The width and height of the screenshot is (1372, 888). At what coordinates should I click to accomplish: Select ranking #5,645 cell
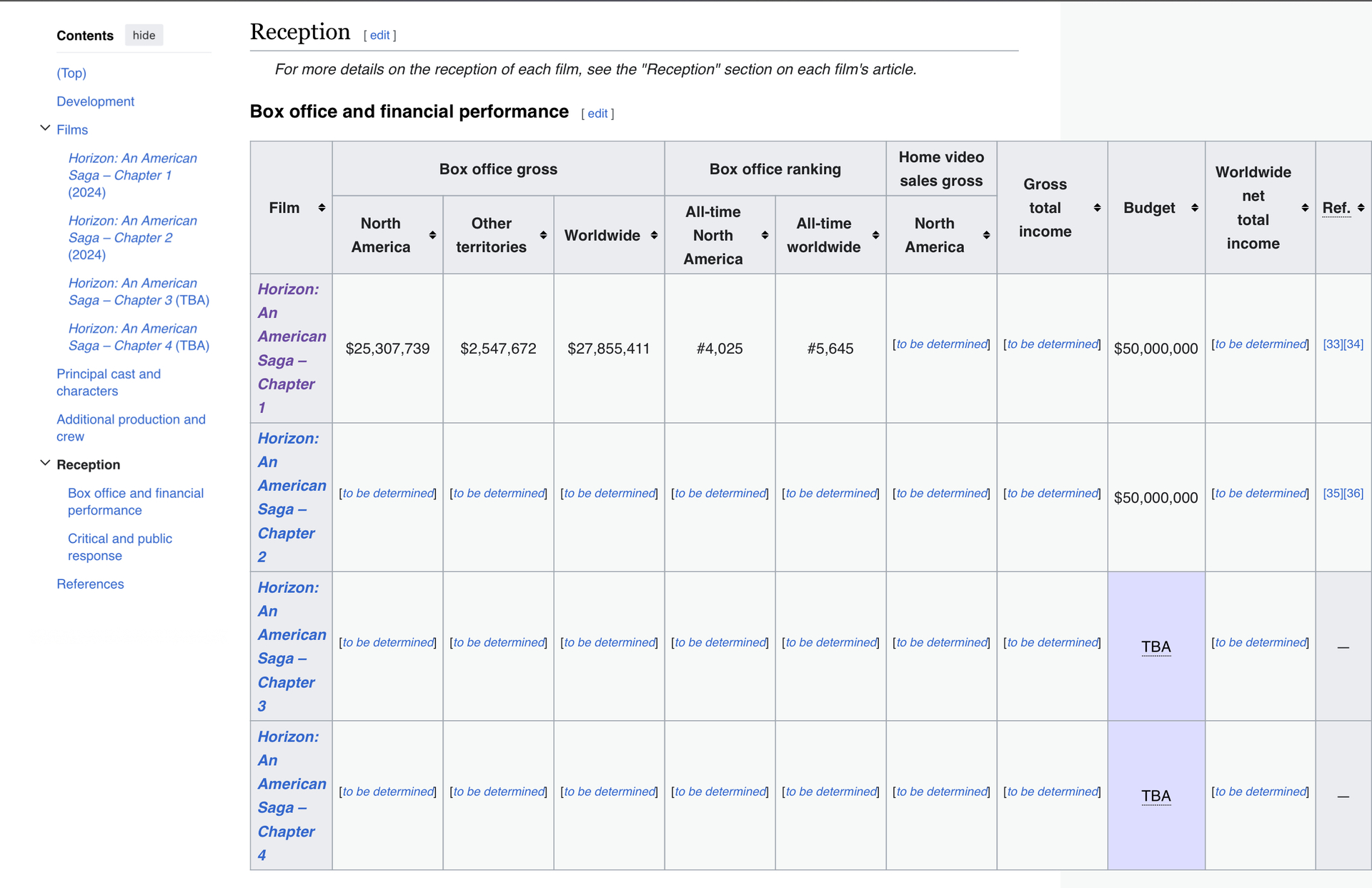(830, 349)
